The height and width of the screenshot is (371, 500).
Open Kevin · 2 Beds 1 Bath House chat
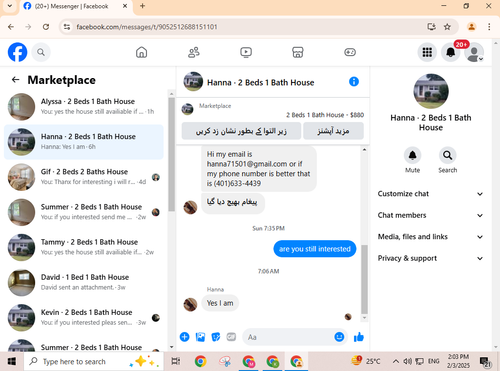[x=84, y=317]
